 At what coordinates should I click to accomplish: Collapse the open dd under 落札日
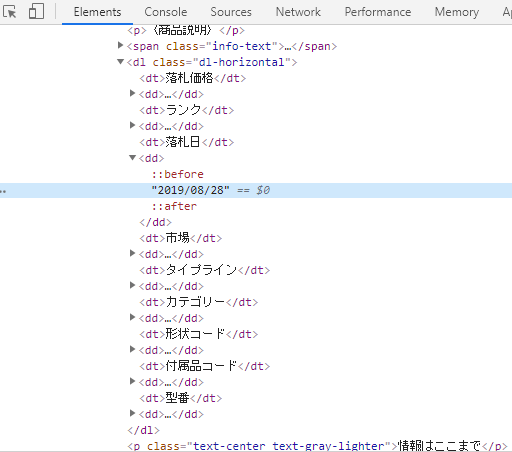[132, 157]
